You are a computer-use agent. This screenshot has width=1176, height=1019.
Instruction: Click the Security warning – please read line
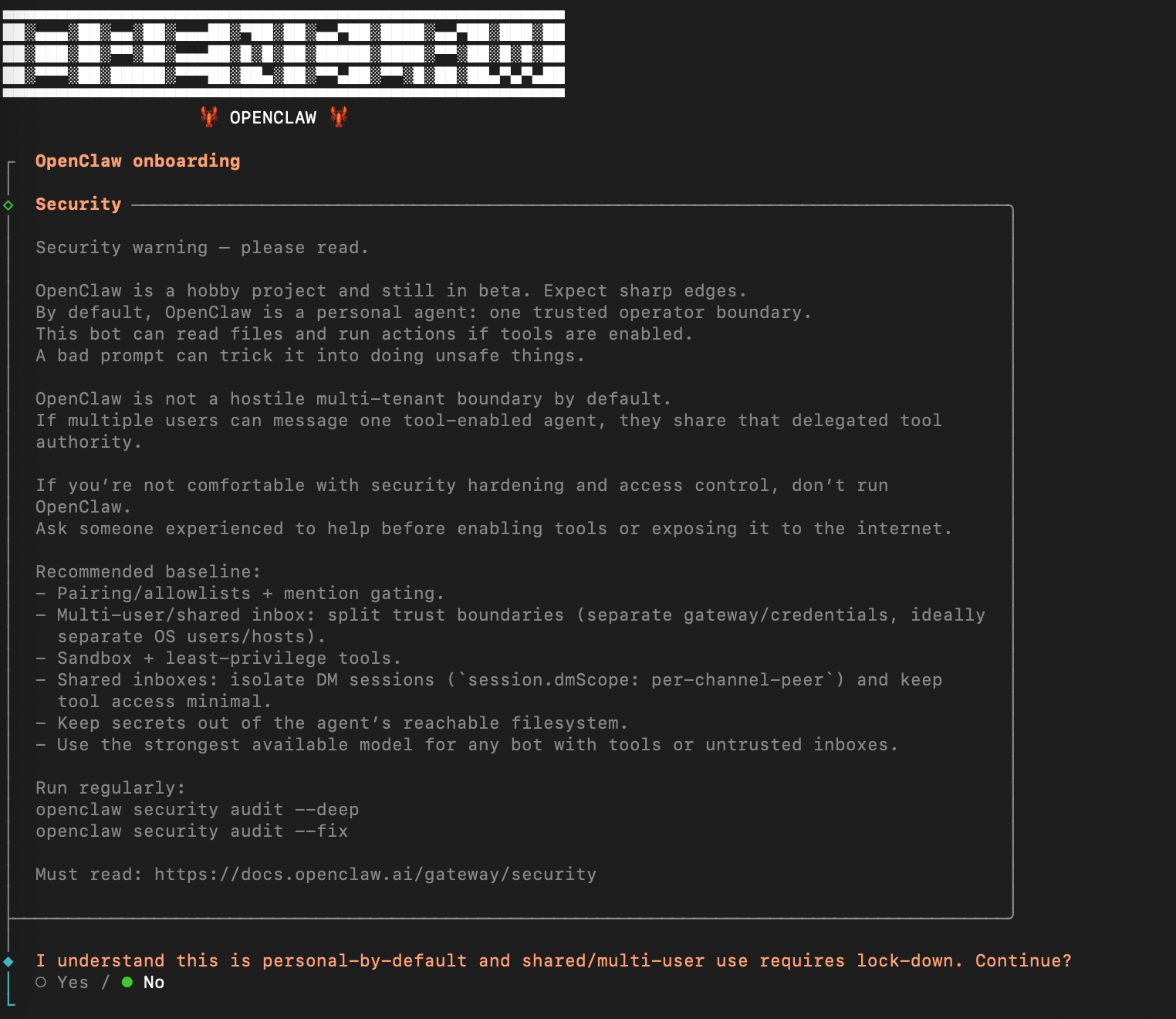[202, 247]
